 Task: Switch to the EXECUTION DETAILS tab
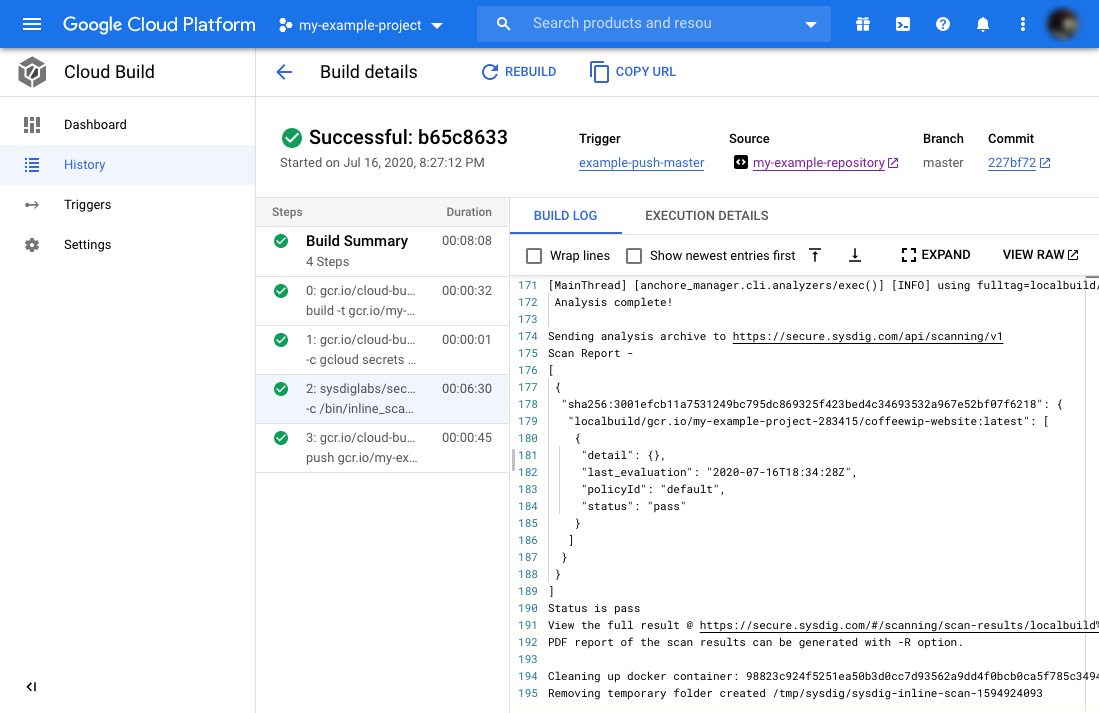706,216
